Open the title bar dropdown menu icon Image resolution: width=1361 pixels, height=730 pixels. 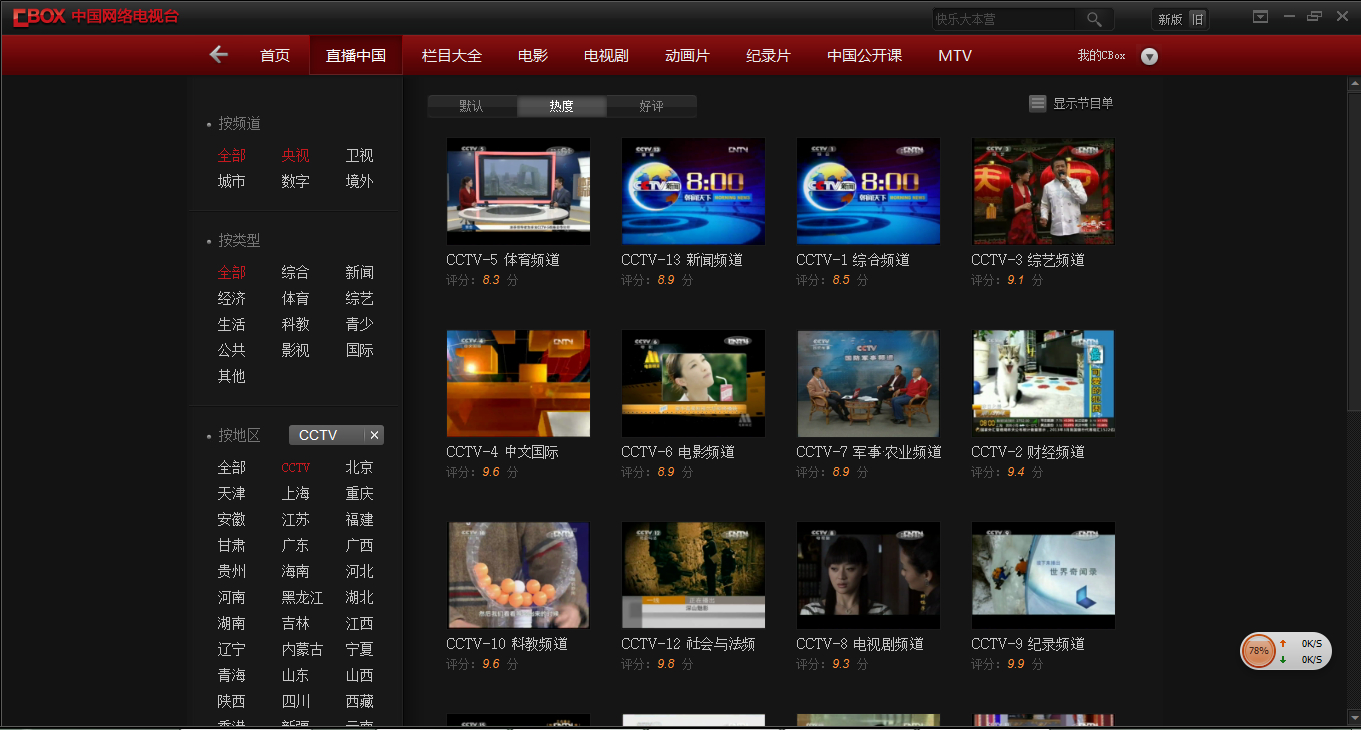pos(1260,16)
